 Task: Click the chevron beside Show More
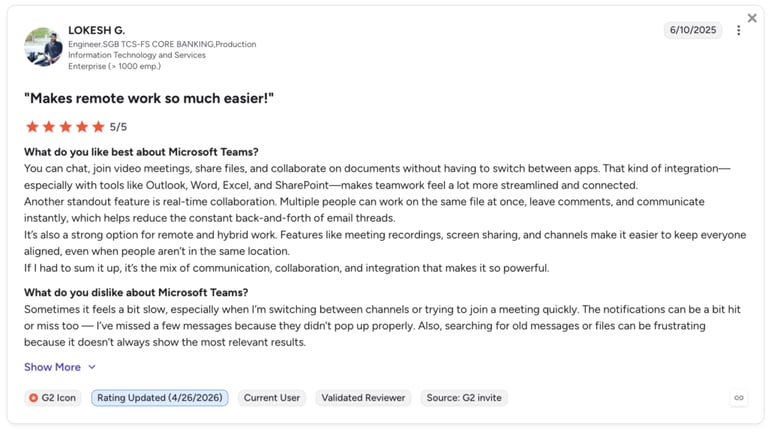click(x=92, y=367)
